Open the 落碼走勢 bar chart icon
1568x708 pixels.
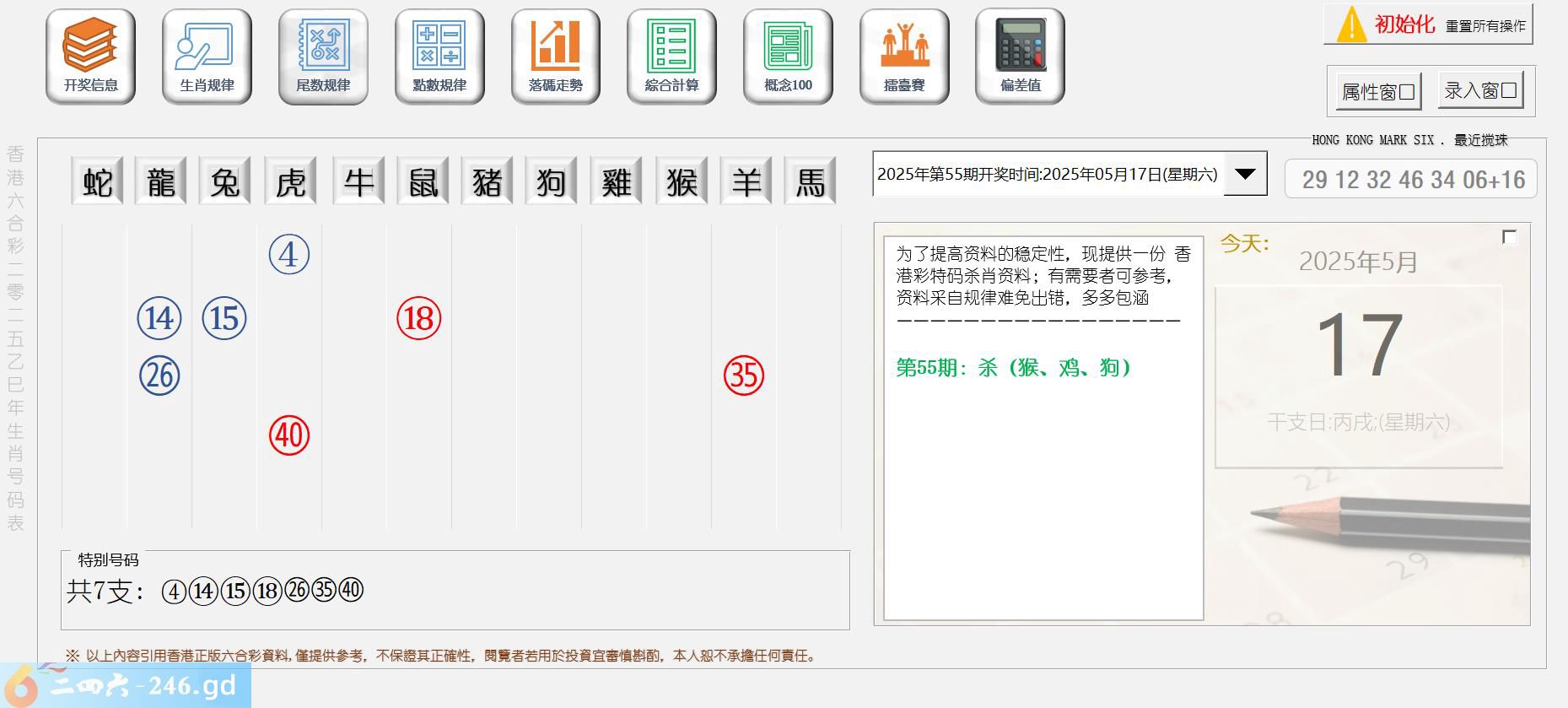pyautogui.click(x=555, y=56)
